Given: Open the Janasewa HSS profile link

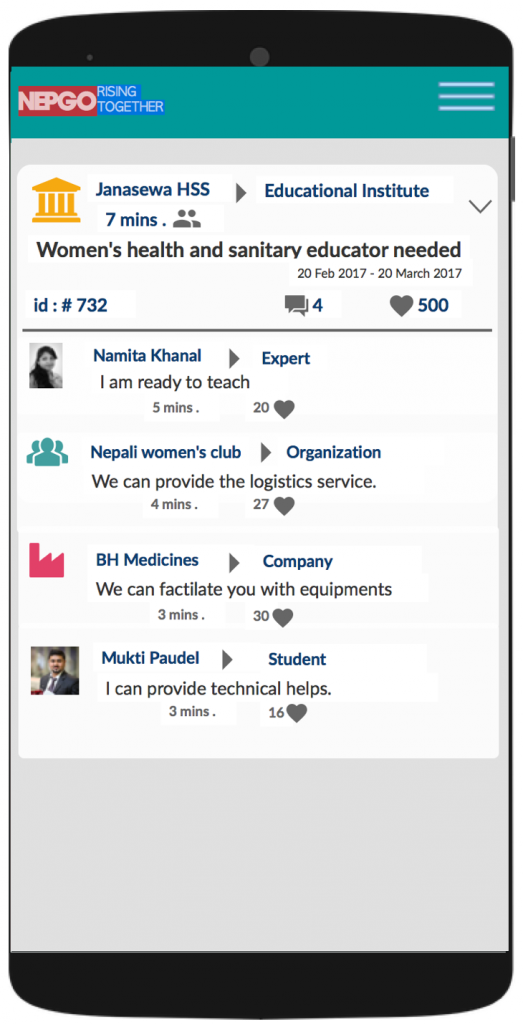Looking at the screenshot, I should tap(153, 189).
